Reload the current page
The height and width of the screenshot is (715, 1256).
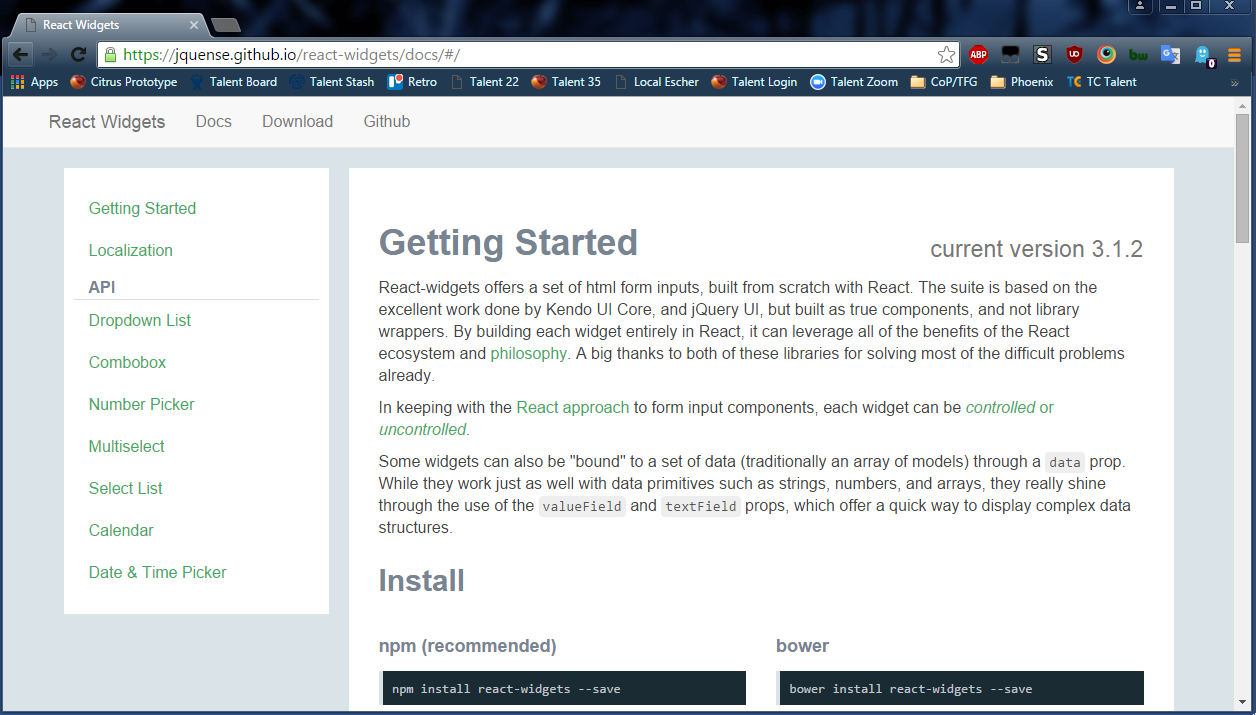tap(78, 55)
